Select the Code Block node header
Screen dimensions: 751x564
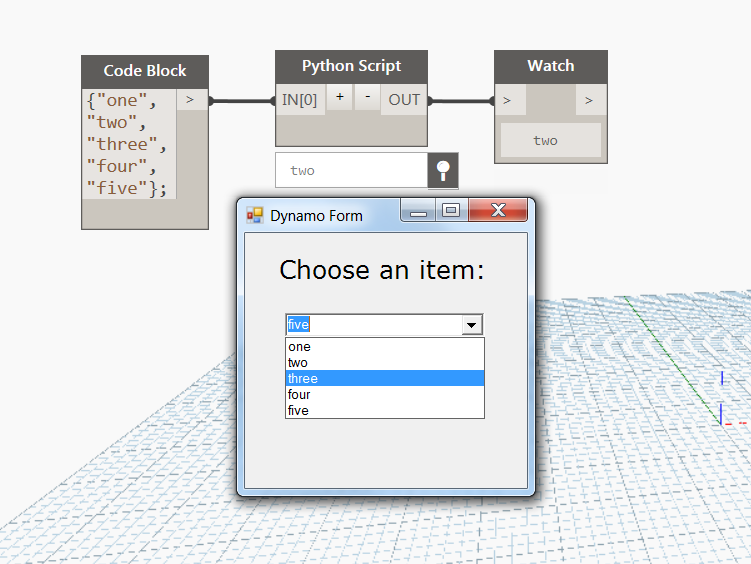145,71
